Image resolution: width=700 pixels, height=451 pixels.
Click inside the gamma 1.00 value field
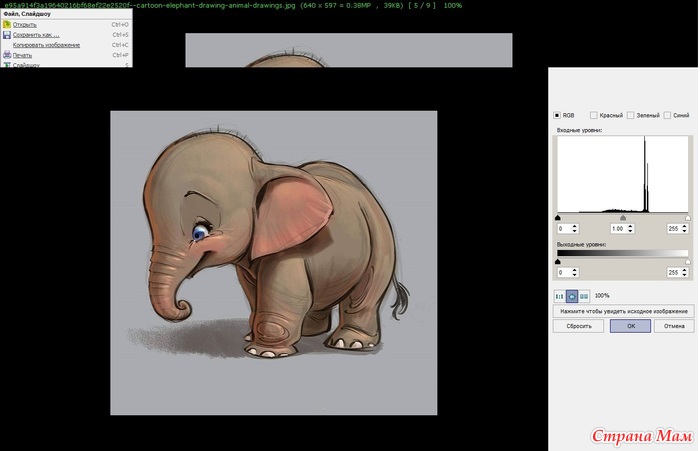click(619, 229)
